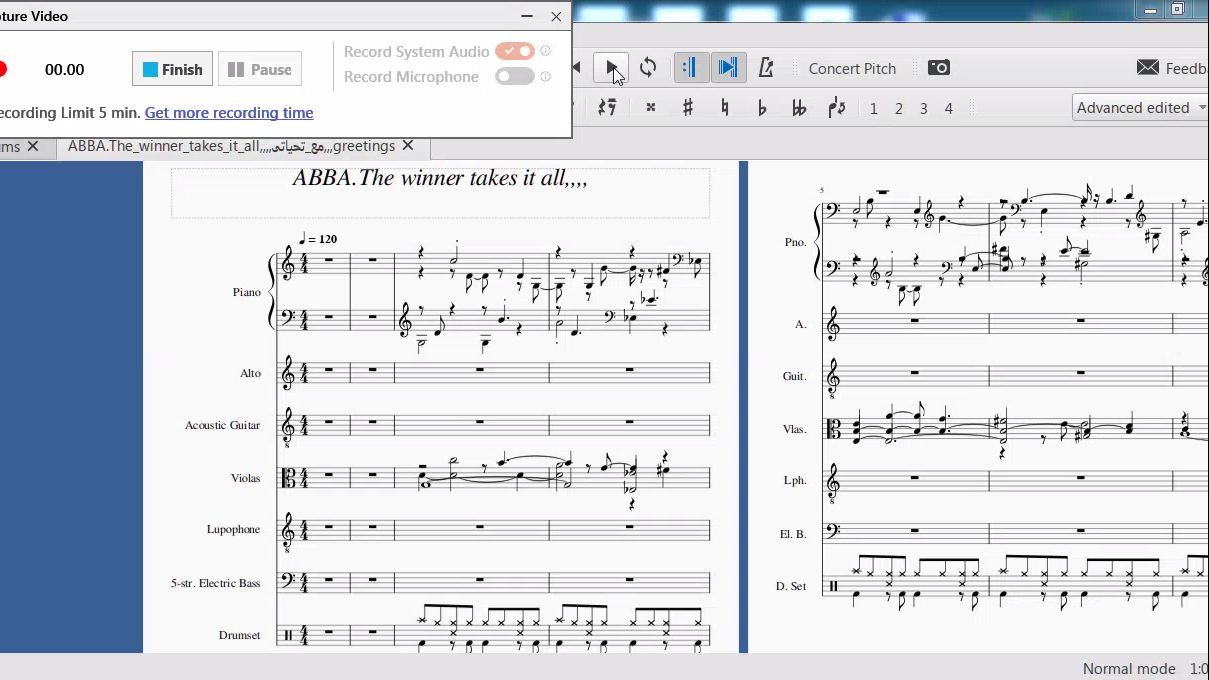Select voice 1

873,108
